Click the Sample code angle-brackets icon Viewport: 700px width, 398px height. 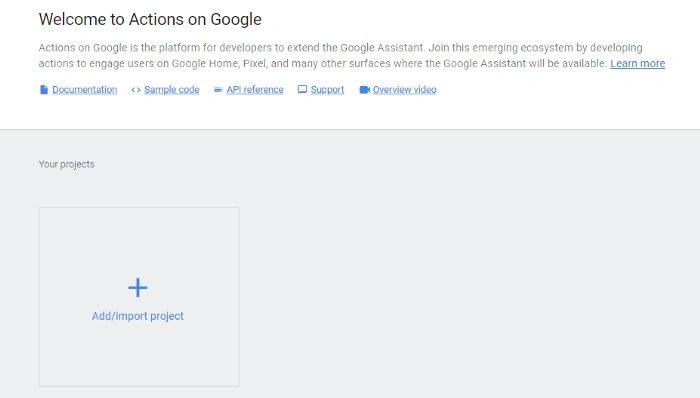click(136, 90)
